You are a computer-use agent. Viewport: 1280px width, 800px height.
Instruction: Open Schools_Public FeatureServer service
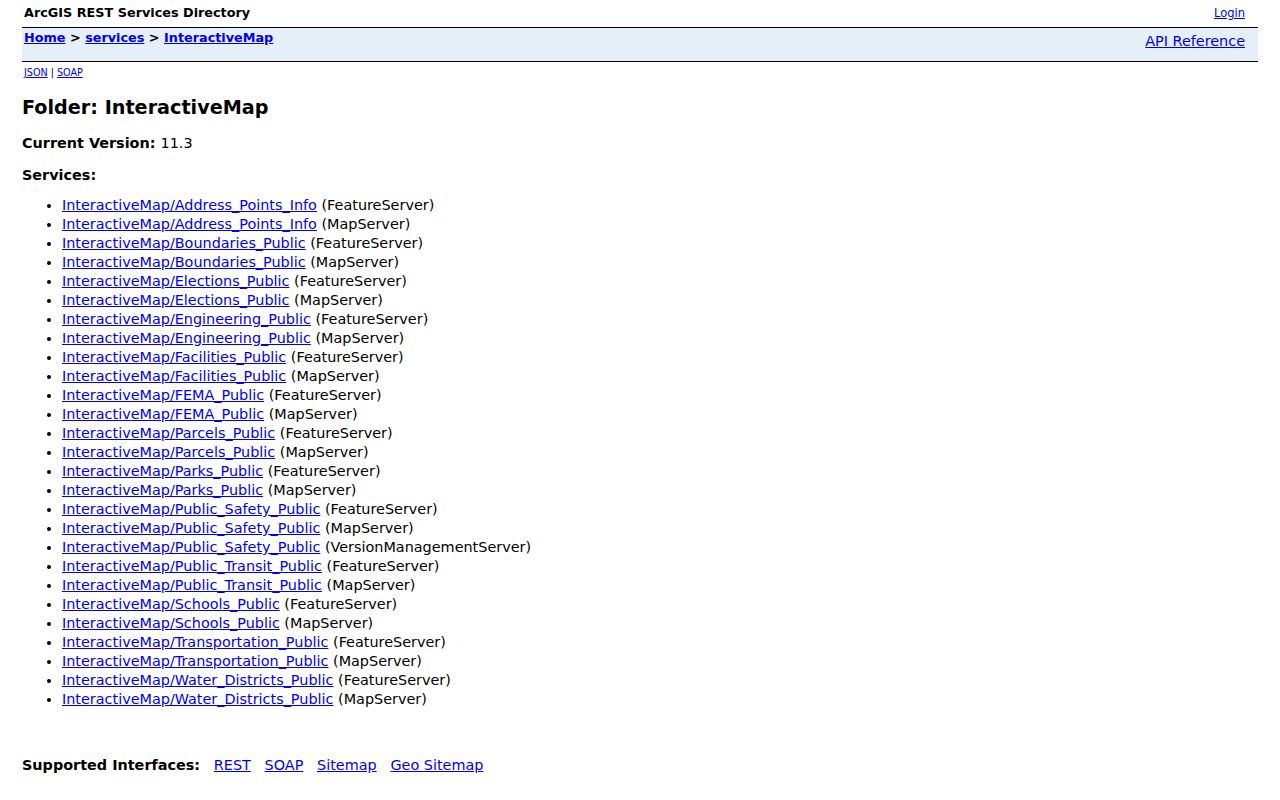171,604
